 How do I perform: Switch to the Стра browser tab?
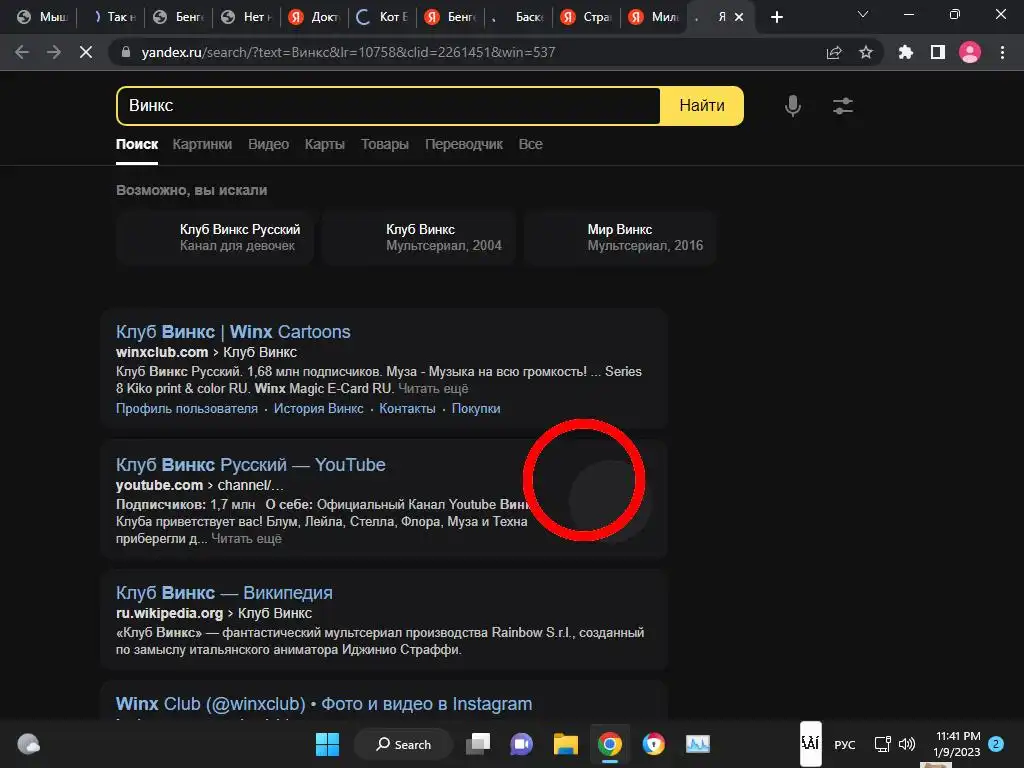[586, 17]
